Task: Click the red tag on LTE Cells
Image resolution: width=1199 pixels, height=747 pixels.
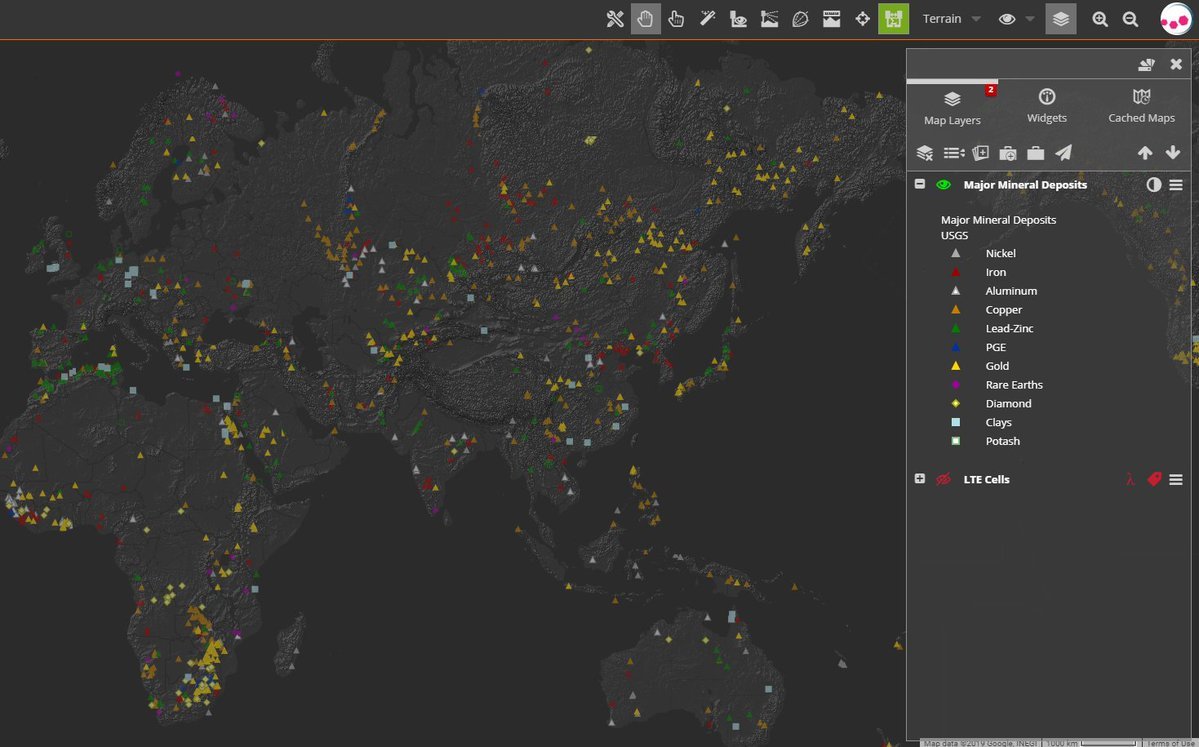Action: point(1154,480)
